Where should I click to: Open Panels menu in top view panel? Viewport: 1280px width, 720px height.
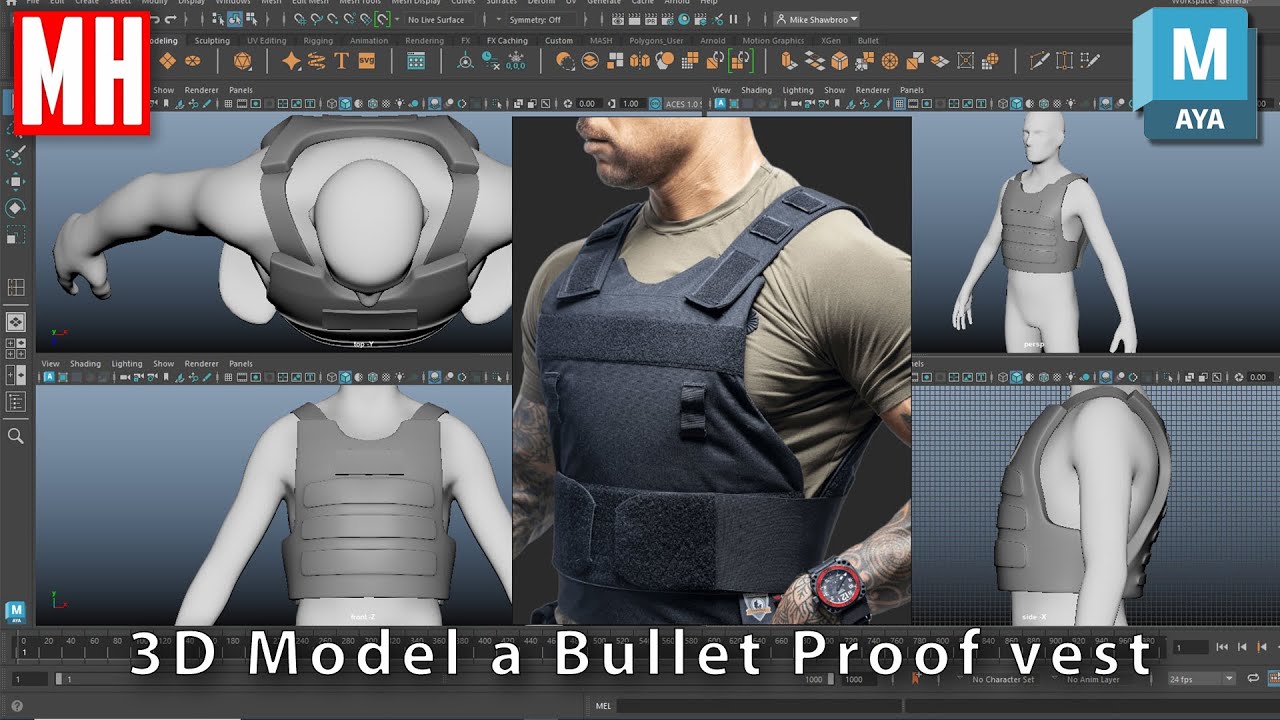(240, 90)
